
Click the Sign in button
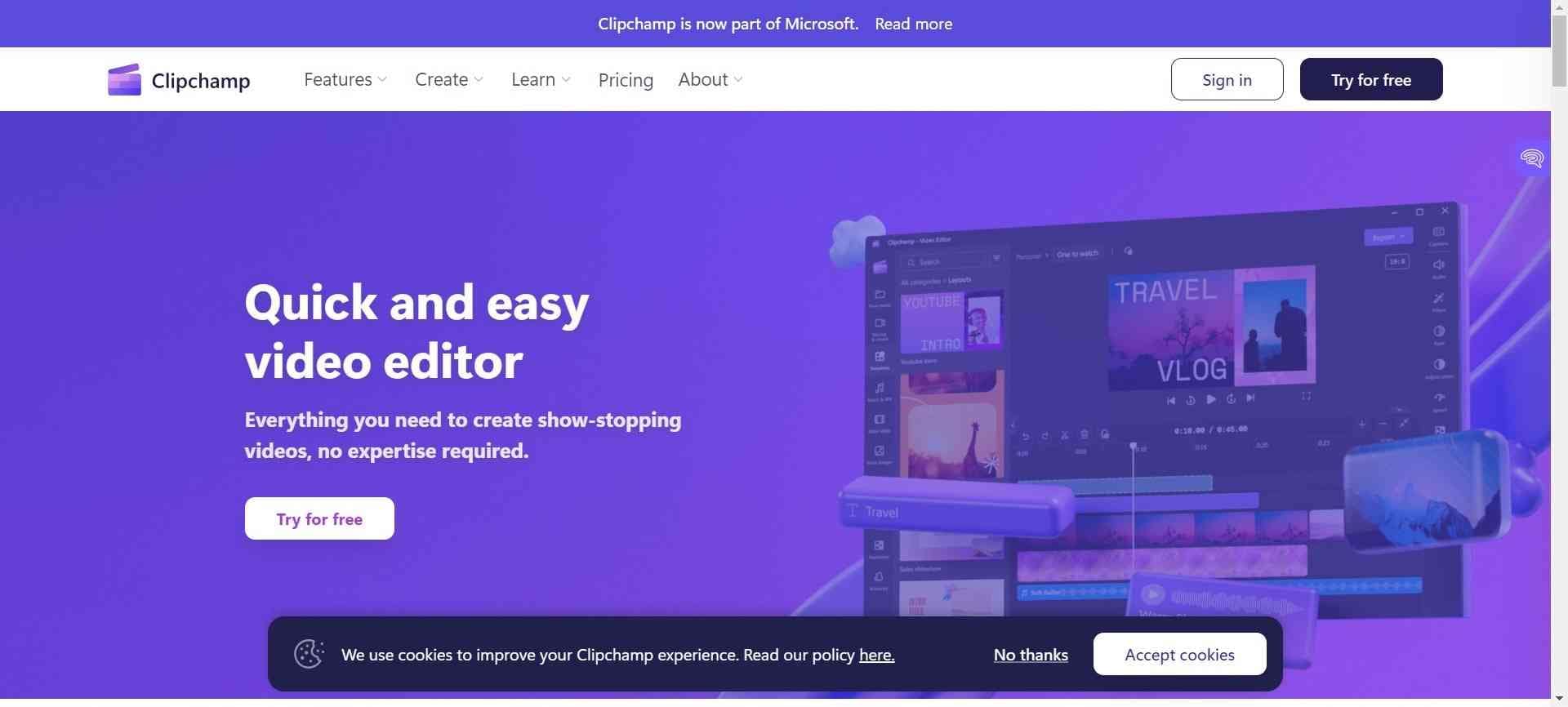pos(1227,79)
